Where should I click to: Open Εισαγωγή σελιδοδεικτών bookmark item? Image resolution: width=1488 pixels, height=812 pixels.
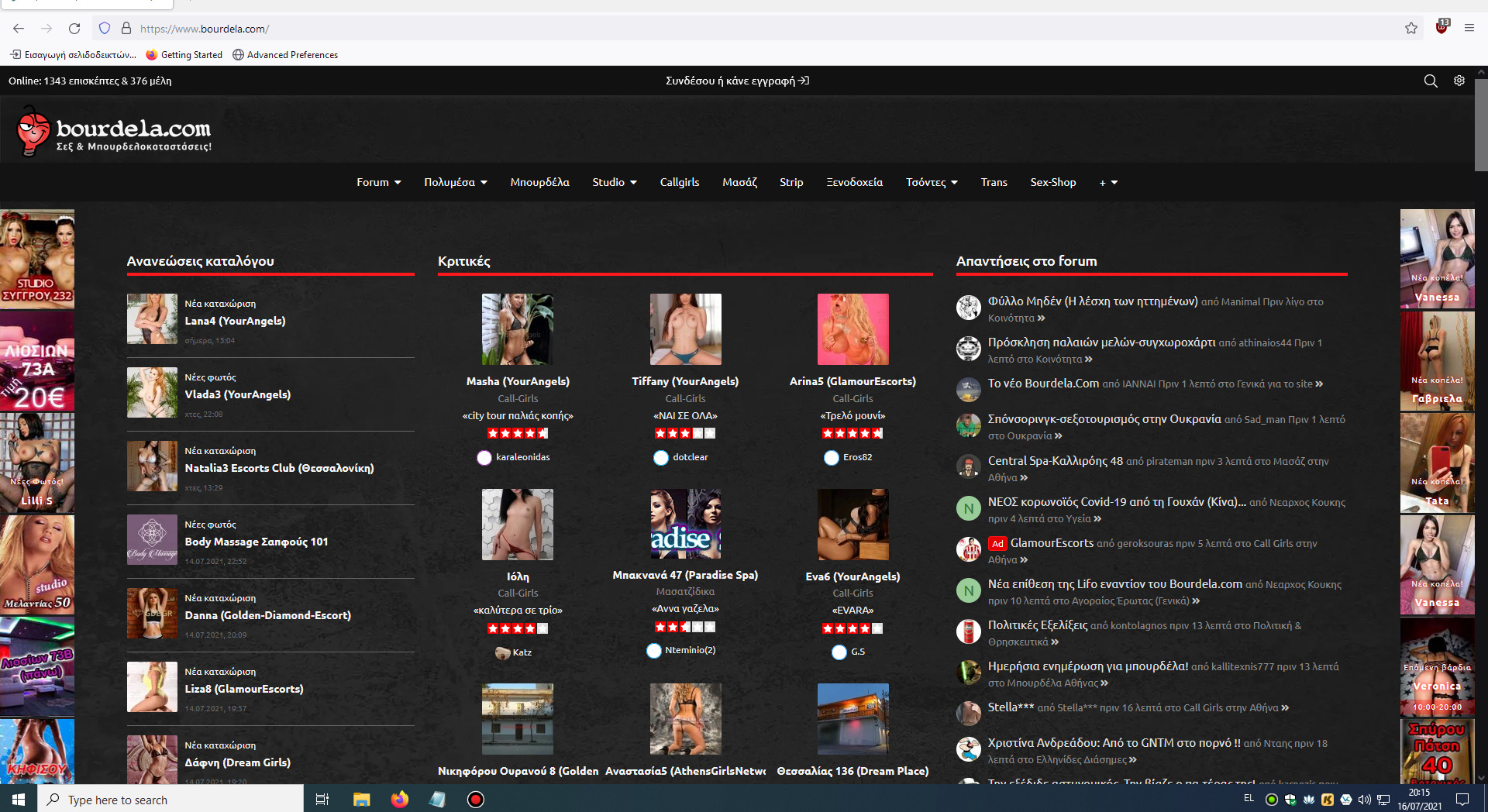[74, 55]
